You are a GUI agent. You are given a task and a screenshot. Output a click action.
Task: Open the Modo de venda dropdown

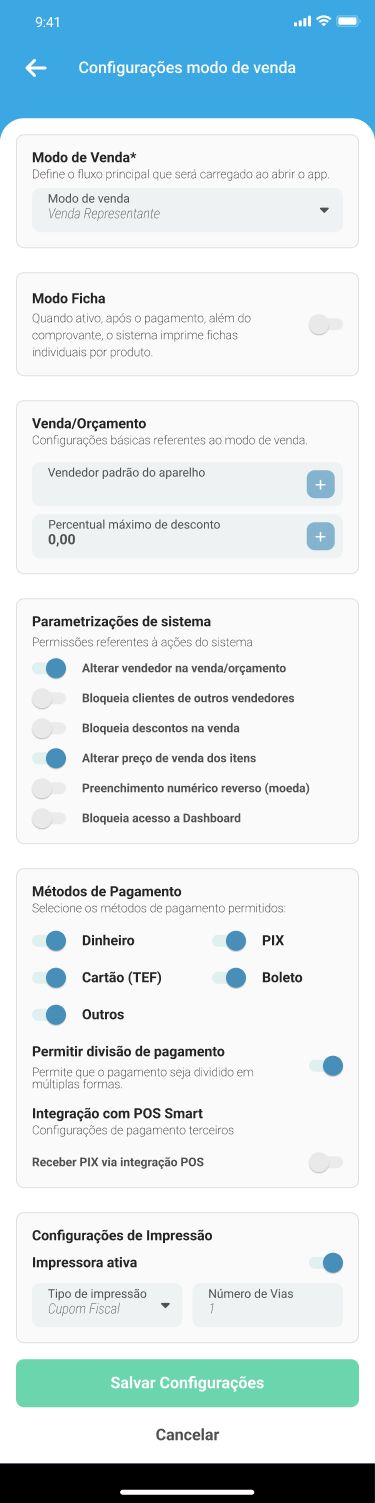pos(187,210)
